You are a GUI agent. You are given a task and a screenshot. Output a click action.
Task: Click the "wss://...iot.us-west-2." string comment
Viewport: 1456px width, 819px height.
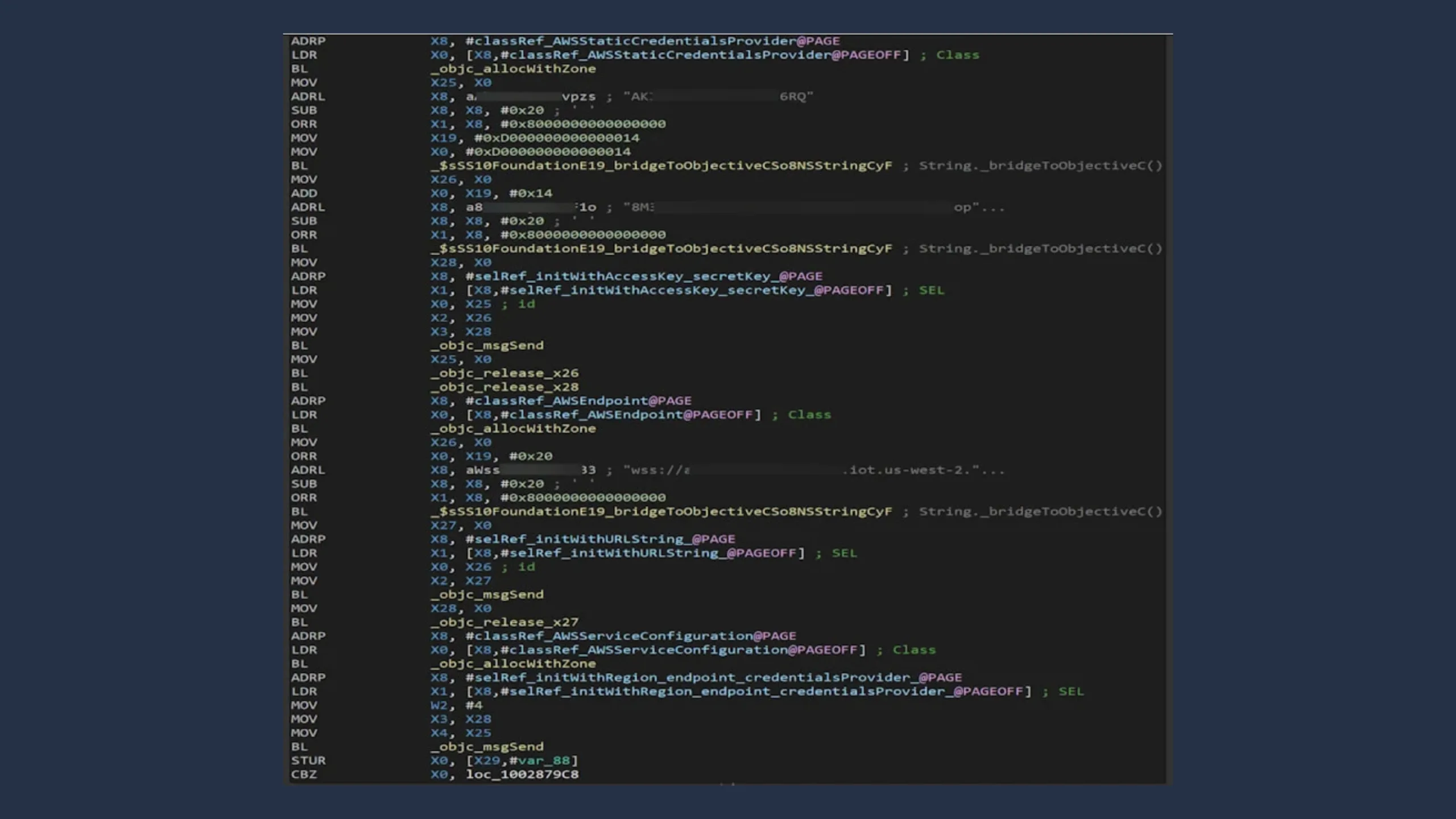point(814,470)
